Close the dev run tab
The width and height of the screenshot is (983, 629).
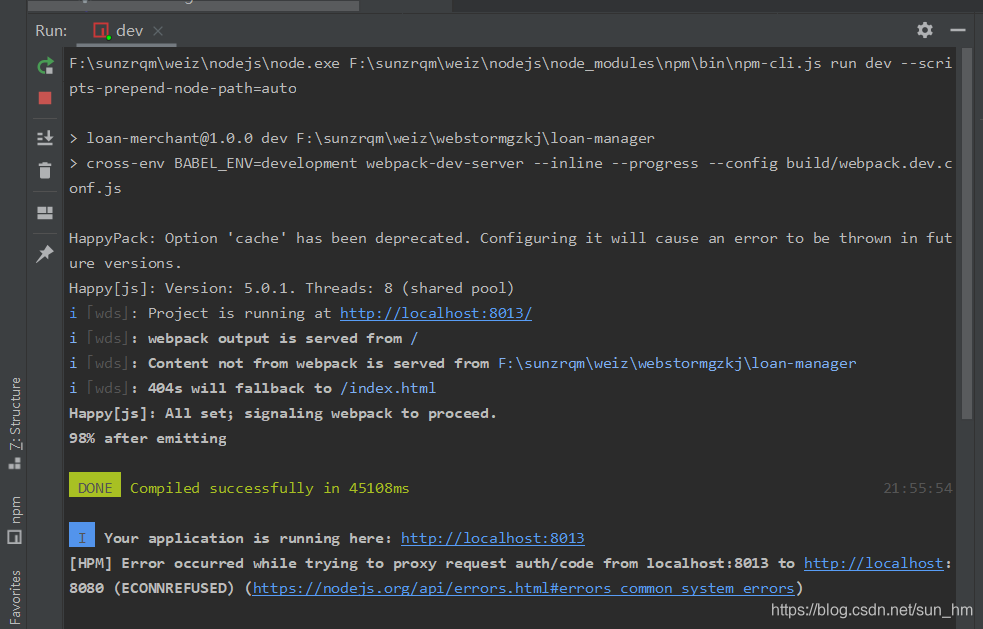(x=158, y=31)
